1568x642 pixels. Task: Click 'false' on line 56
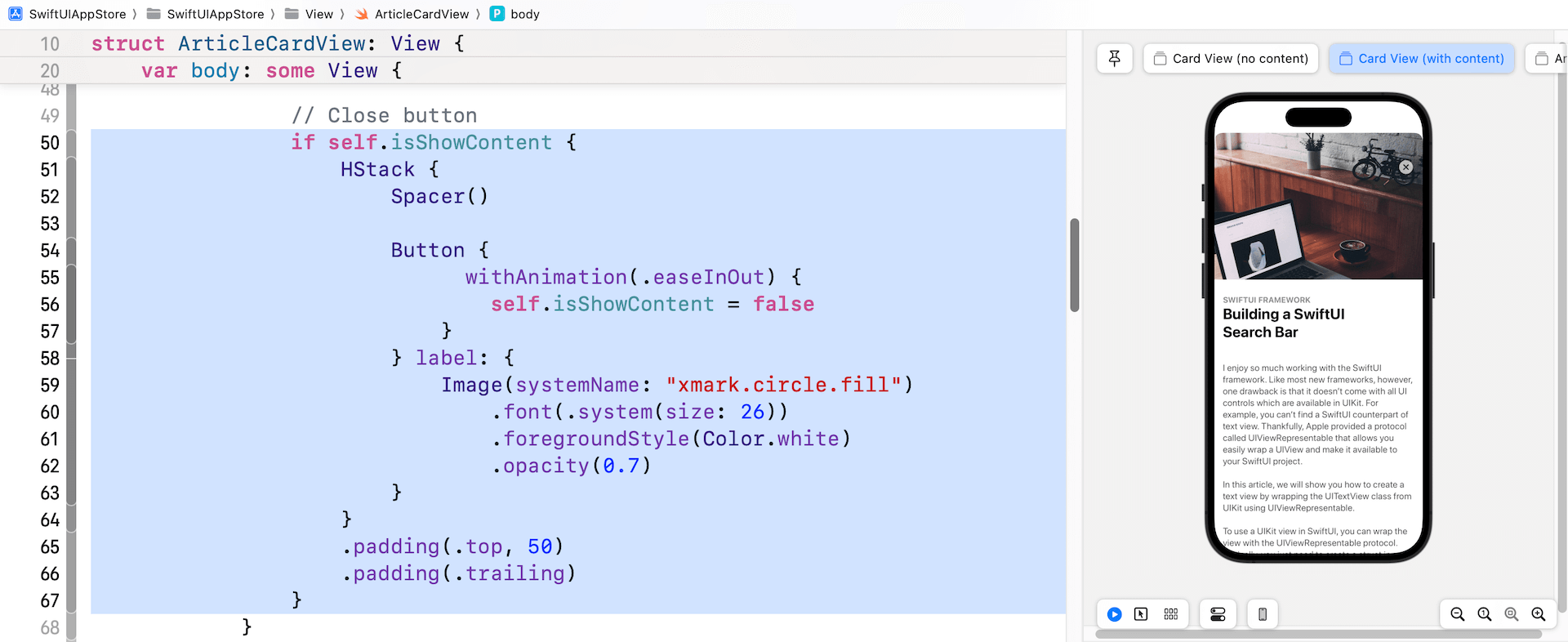coord(783,305)
